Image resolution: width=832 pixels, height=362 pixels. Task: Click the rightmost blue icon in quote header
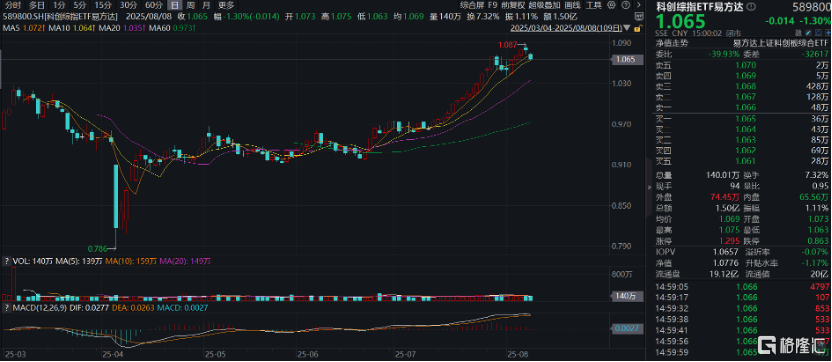coord(828,32)
